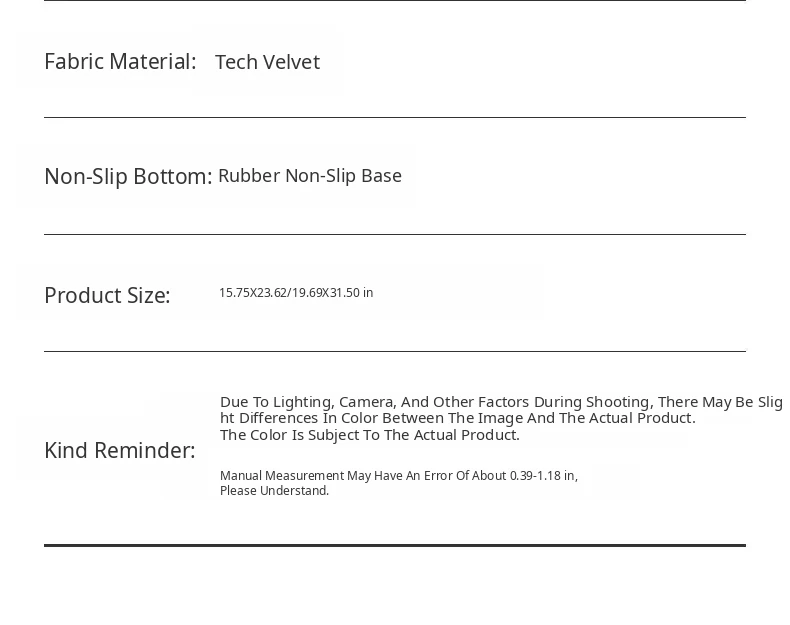Screen dimensions: 790x625
Task: Click the line starting "Due To Lighting, Camera"
Action: [x=501, y=402]
